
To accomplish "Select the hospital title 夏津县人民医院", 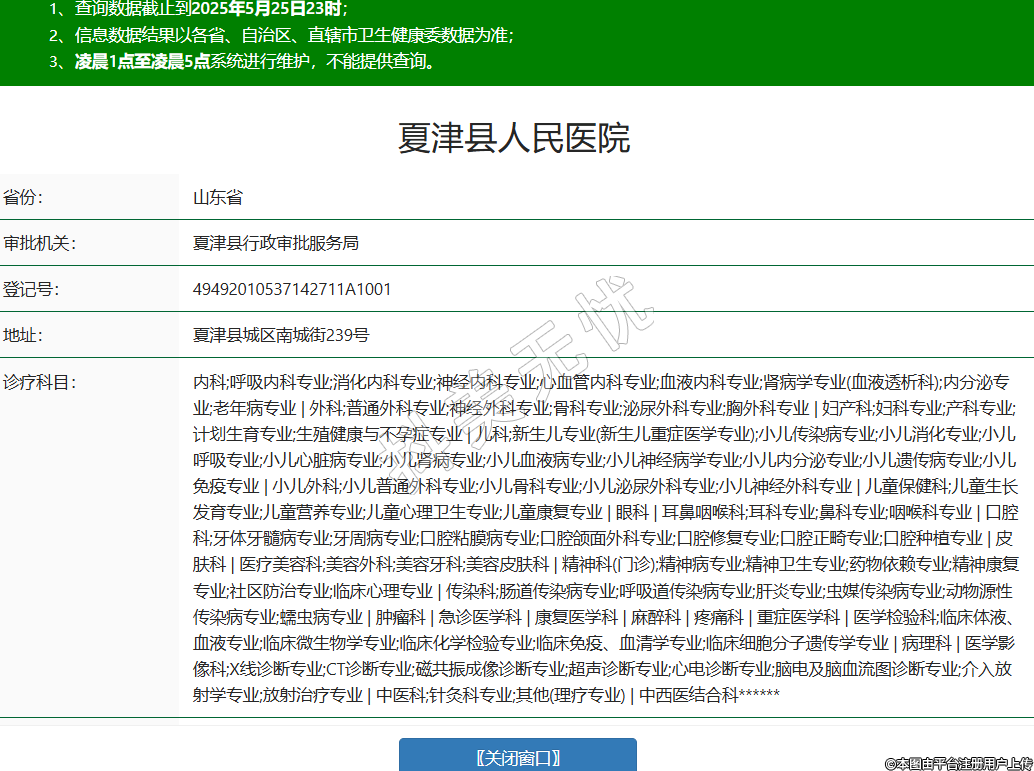I will 514,138.
